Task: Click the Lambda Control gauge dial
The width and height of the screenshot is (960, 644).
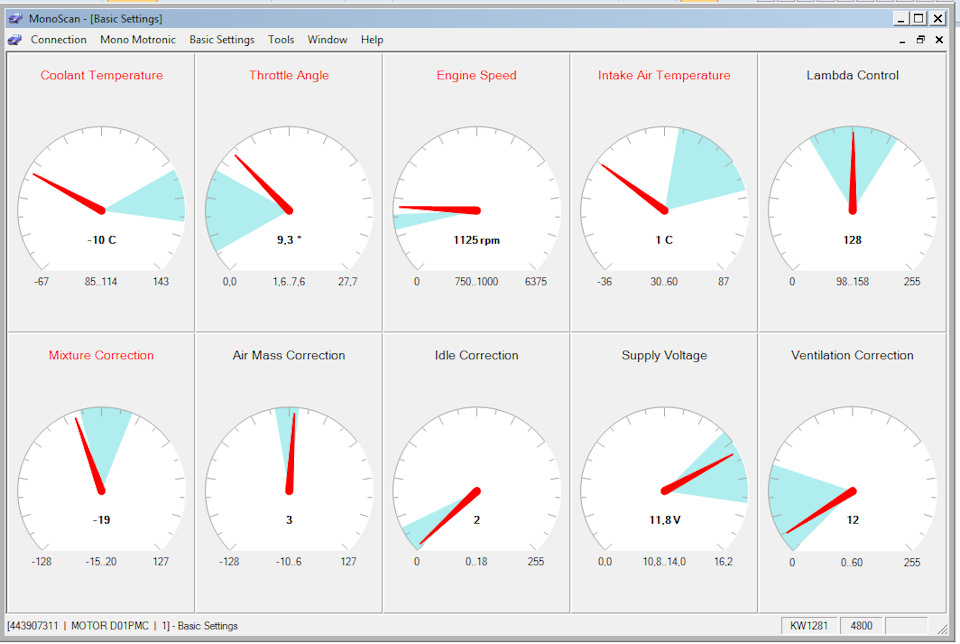Action: coord(852,198)
